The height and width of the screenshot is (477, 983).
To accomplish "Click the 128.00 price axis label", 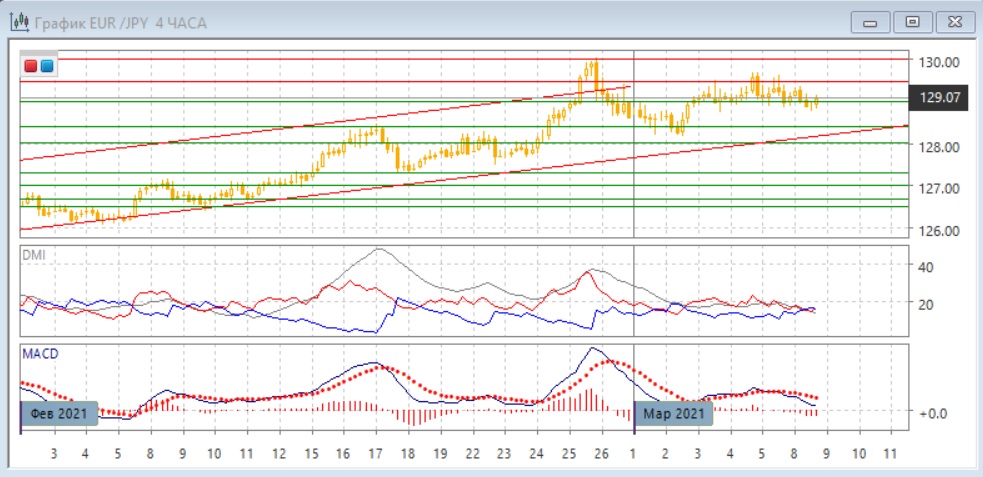I will point(938,148).
